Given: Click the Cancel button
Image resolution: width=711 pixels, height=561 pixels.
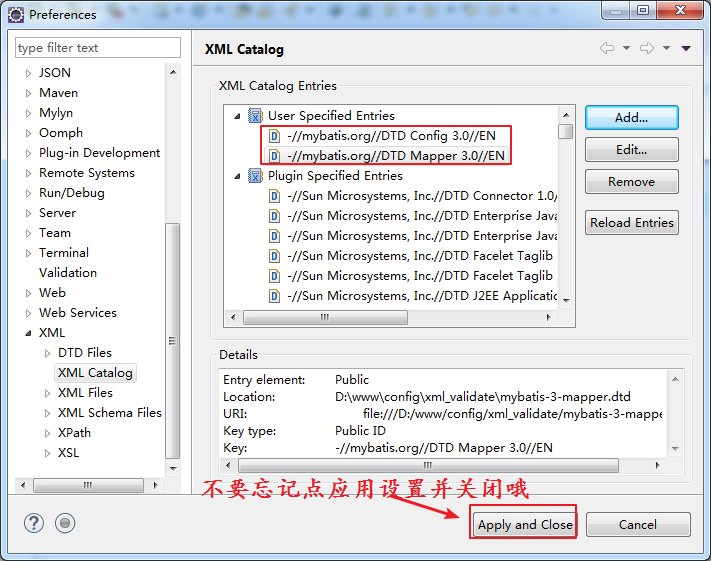Looking at the screenshot, I should pyautogui.click(x=638, y=525).
